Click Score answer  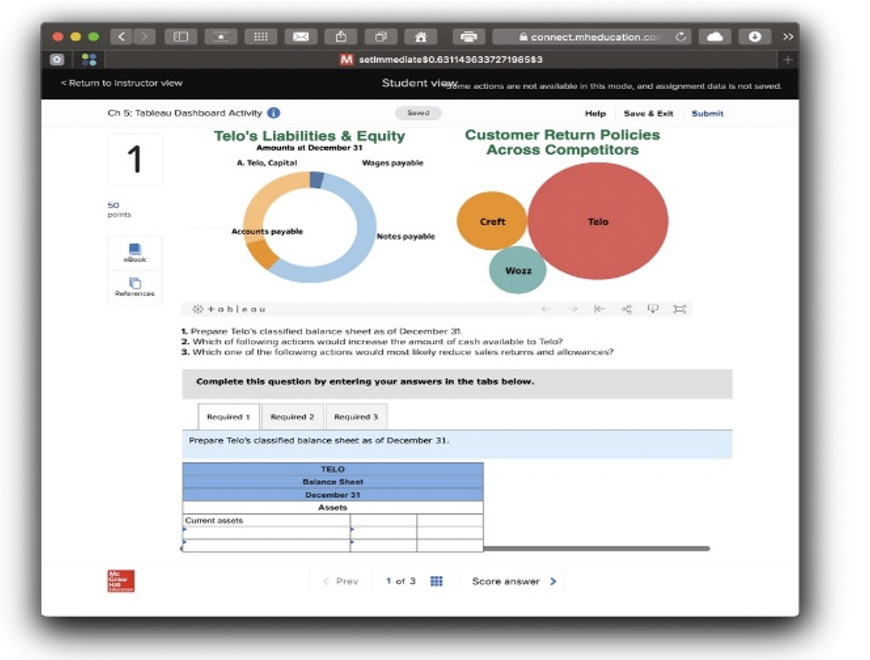[x=505, y=581]
